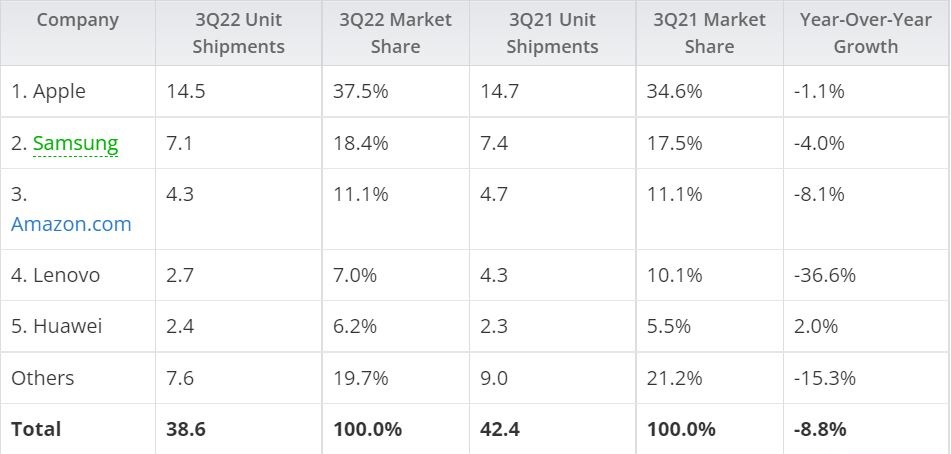Screen dimensions: 951x454
Task: Click the Huawei company cell
Action: pyautogui.click(x=56, y=326)
